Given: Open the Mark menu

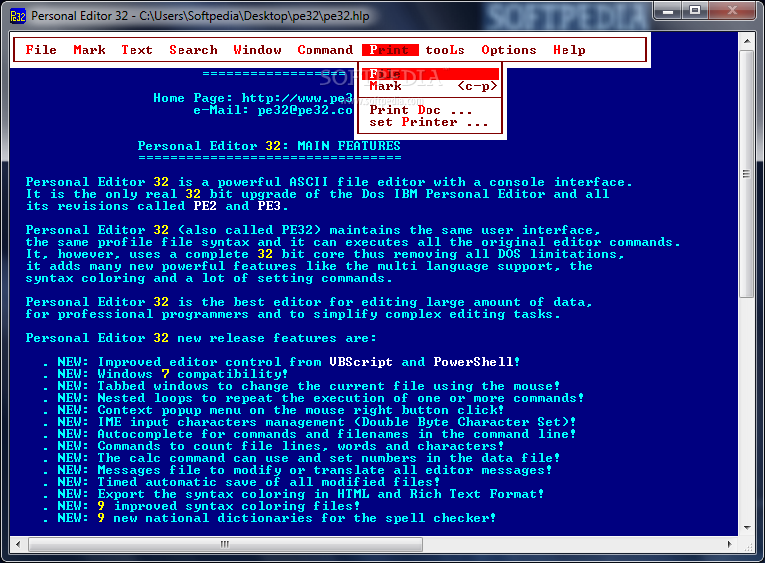Looking at the screenshot, I should click(89, 50).
